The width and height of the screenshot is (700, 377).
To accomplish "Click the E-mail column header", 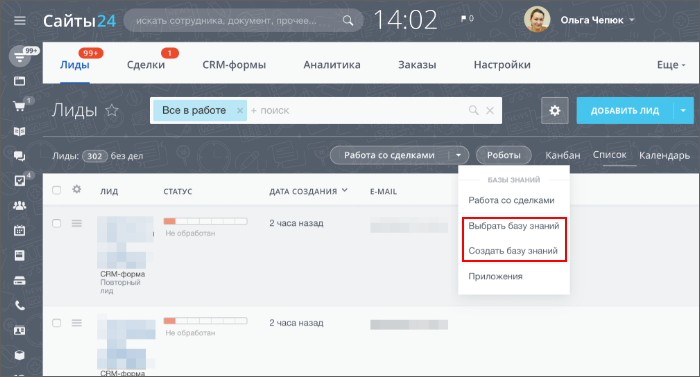I will (383, 192).
